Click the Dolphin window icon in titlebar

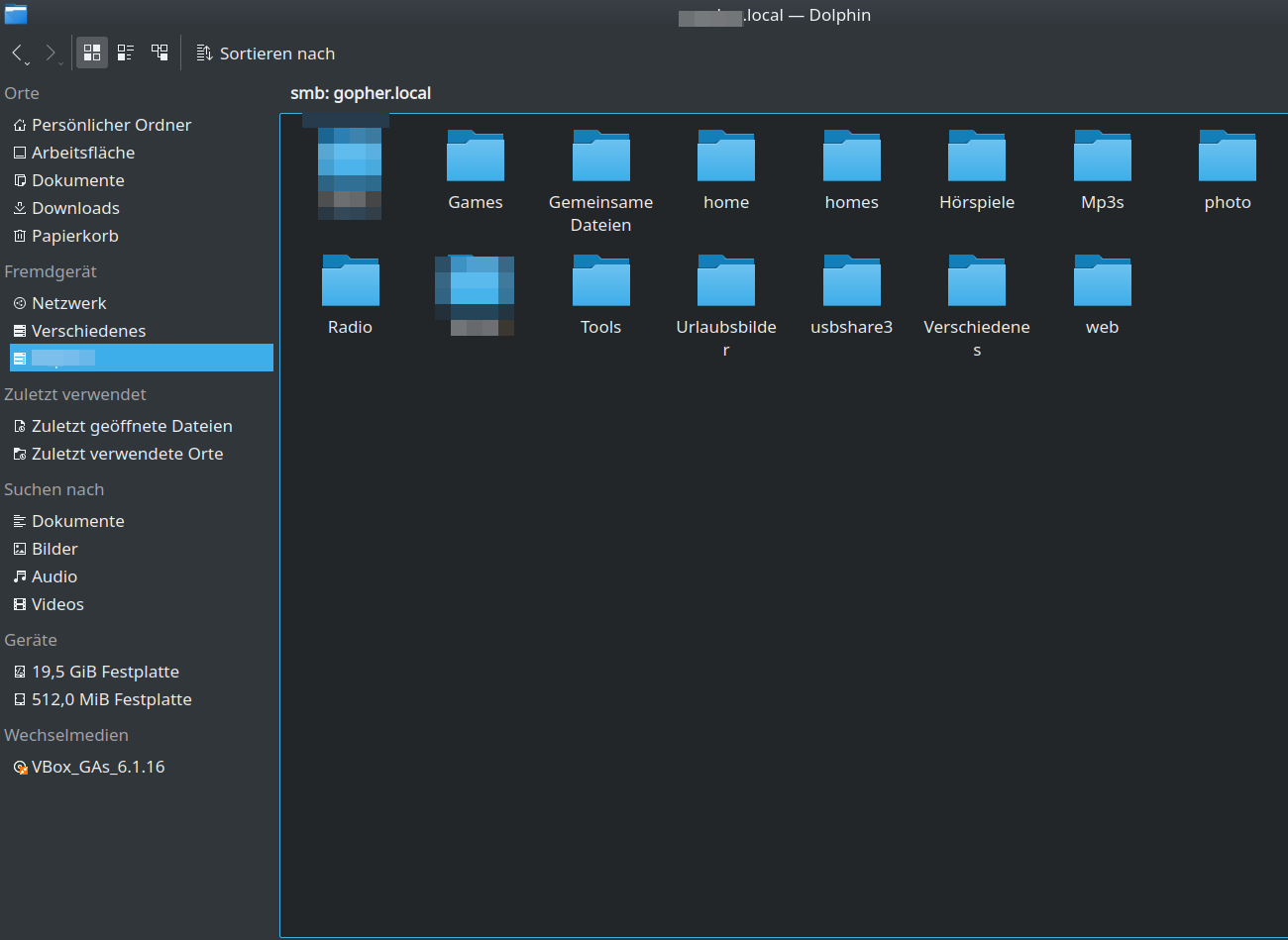click(16, 14)
